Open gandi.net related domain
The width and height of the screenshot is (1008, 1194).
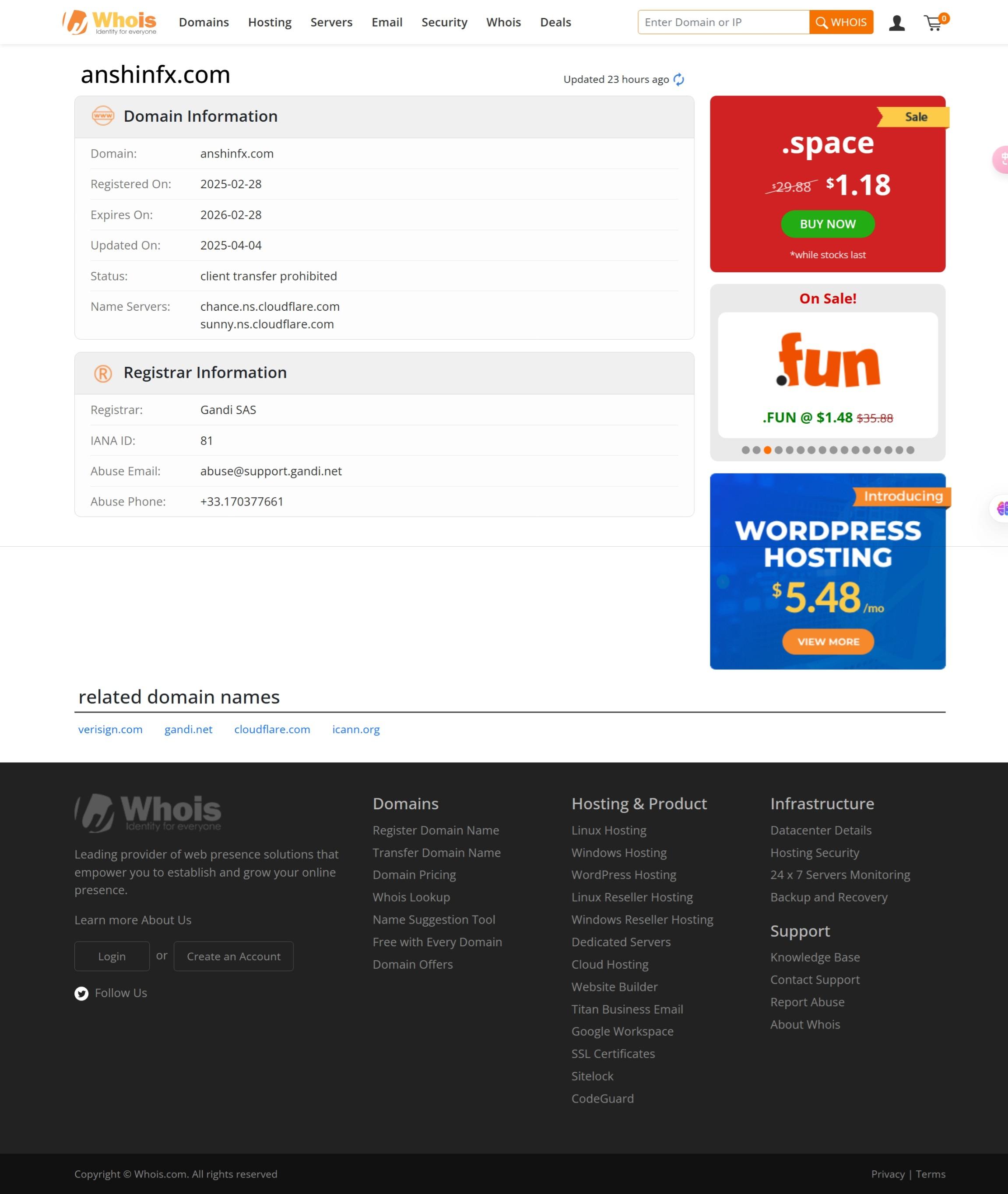[x=189, y=730]
